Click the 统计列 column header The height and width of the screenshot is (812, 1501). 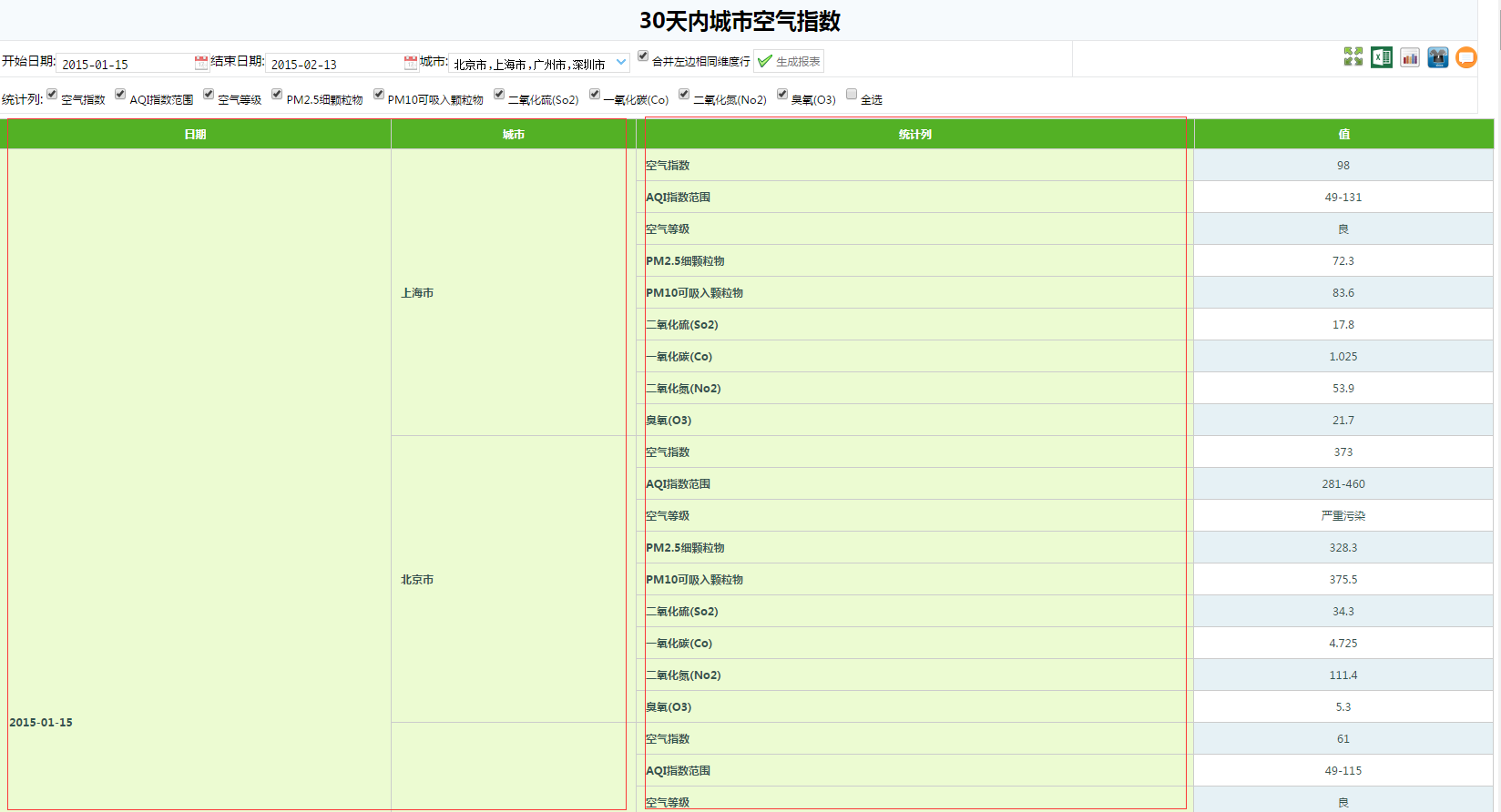click(x=914, y=134)
